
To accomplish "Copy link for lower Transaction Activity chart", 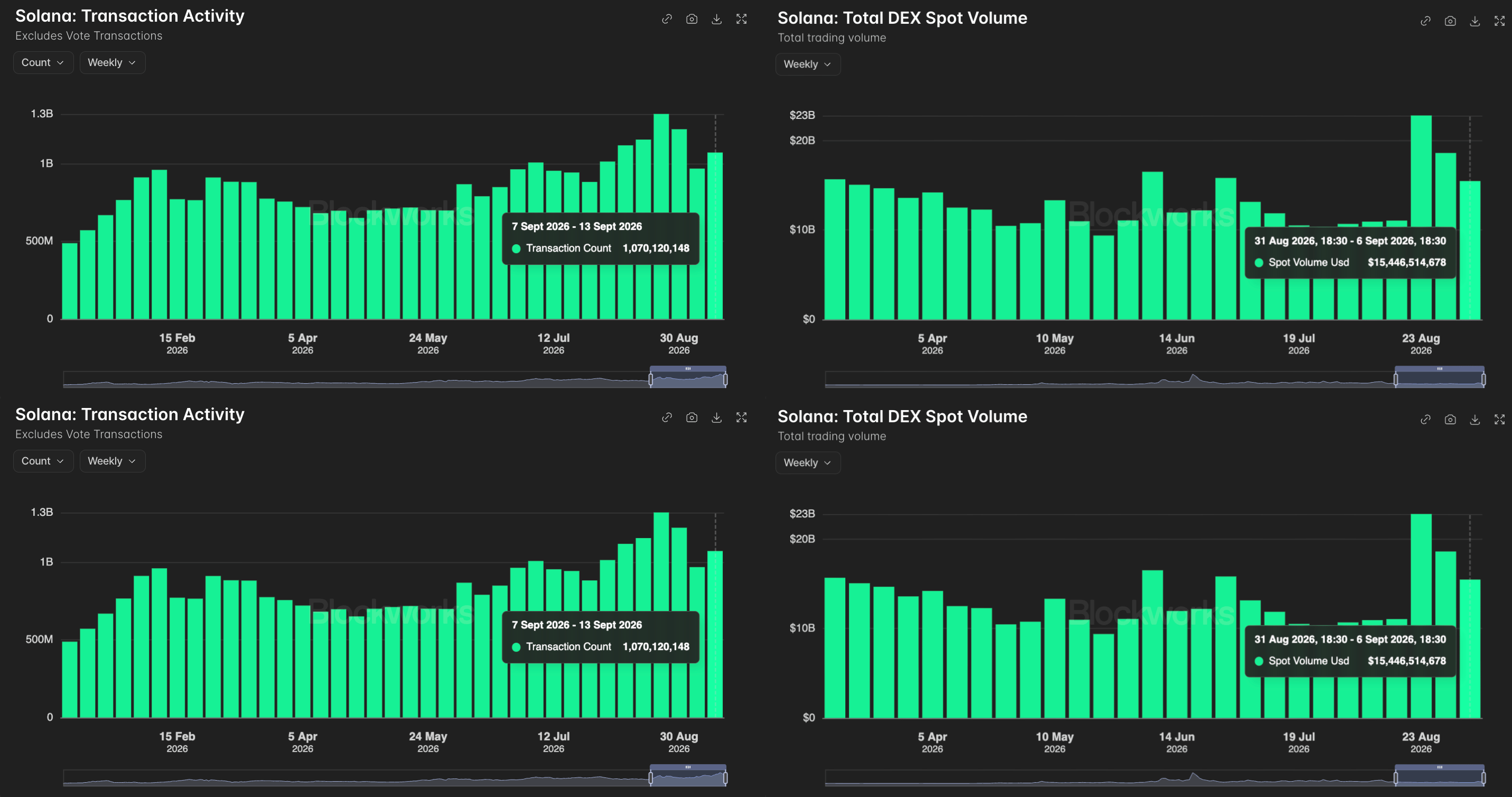I will click(667, 418).
